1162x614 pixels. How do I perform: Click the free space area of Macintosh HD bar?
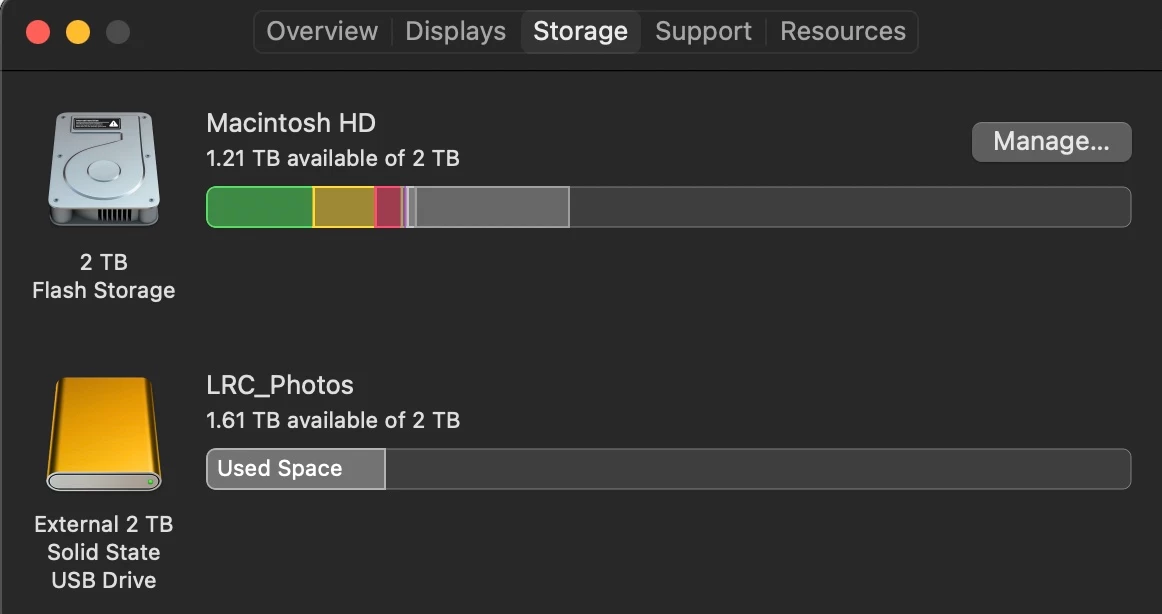(x=850, y=207)
